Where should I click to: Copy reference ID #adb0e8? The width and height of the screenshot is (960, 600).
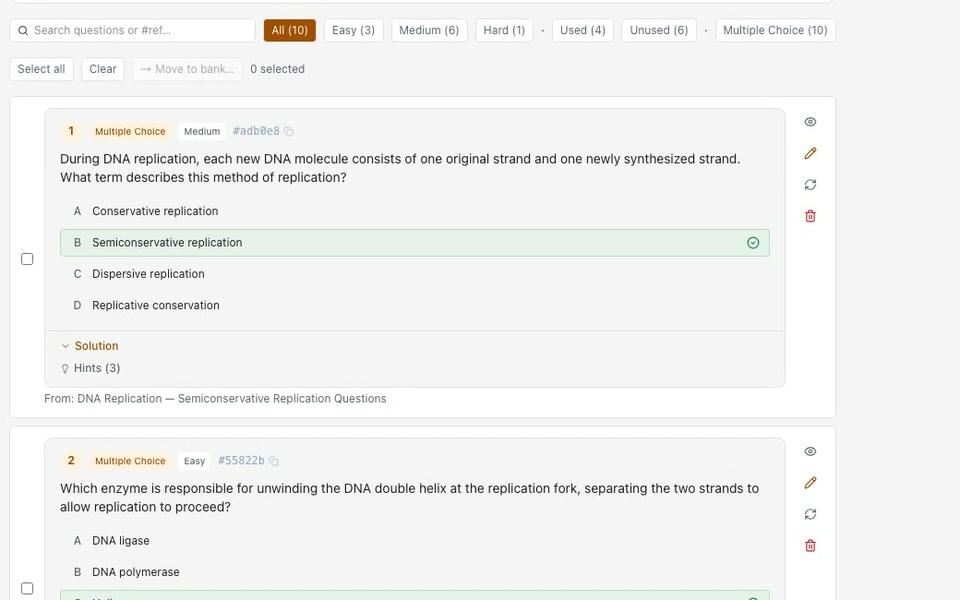(288, 132)
